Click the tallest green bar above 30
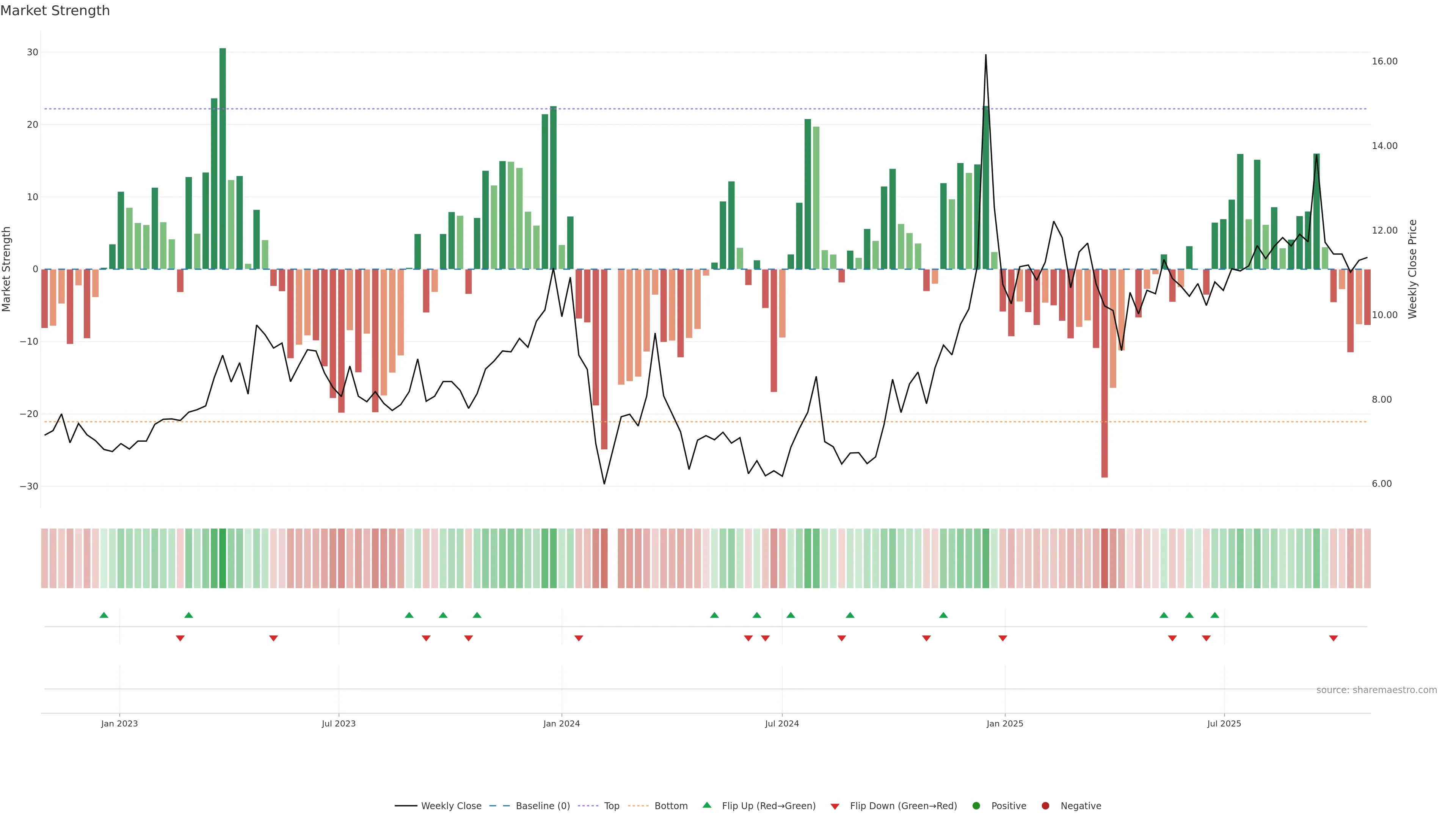 click(x=223, y=158)
